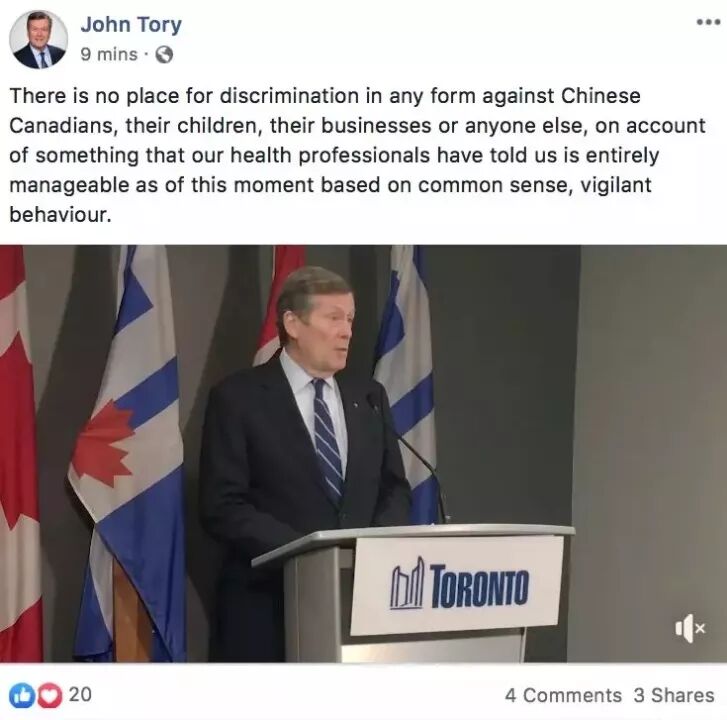727x720 pixels.
Task: Click the phrase 'Chinese' in the post text
Action: [x=601, y=96]
